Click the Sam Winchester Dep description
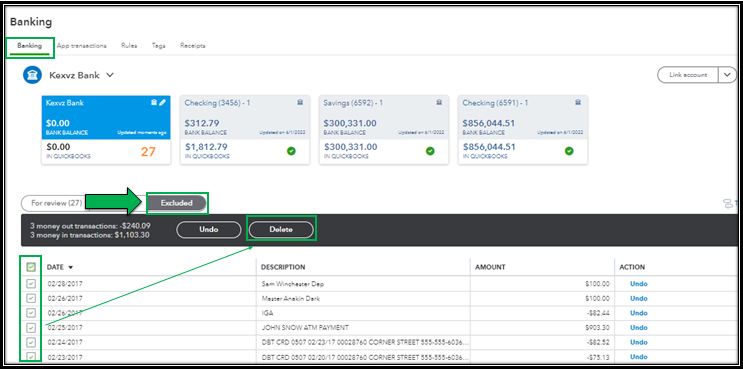The width and height of the screenshot is (743, 370). point(293,284)
